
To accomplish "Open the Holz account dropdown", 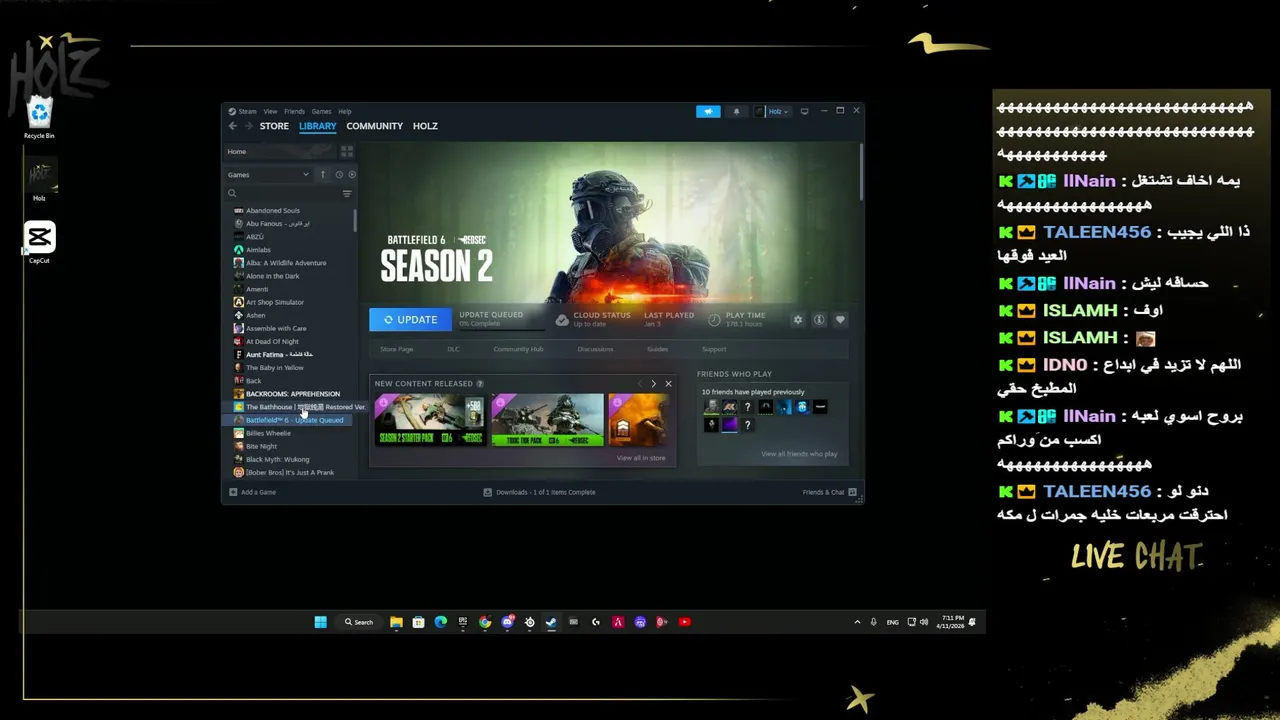I will click(772, 111).
